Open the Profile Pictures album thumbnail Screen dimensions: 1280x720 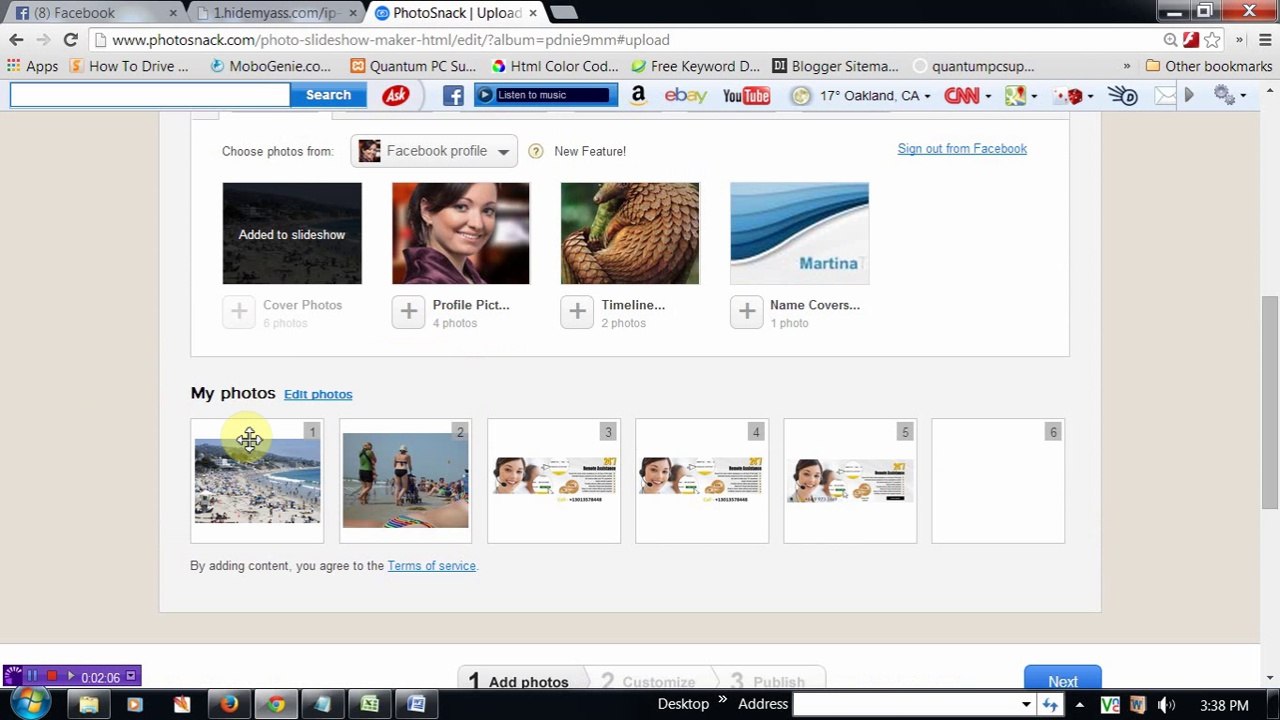coord(461,233)
